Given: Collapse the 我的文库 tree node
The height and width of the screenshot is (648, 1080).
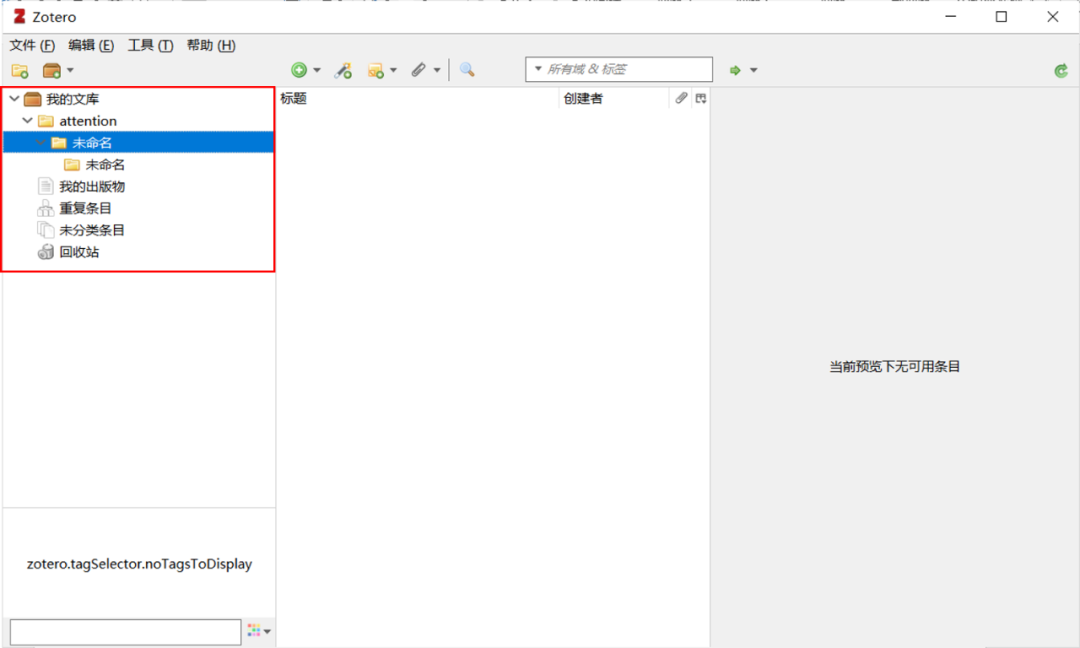Looking at the screenshot, I should (x=14, y=99).
